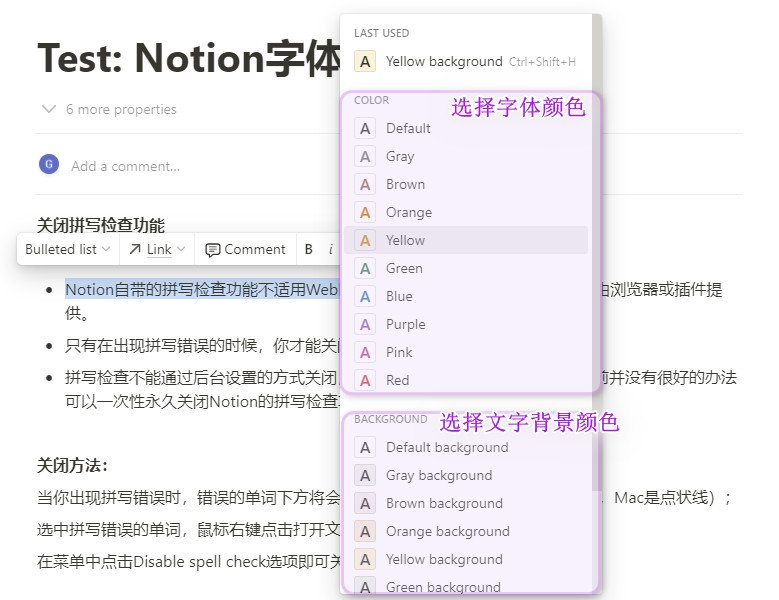Click the heading 关闭方法:
Image resolution: width=779 pixels, height=600 pixels.
(x=72, y=466)
